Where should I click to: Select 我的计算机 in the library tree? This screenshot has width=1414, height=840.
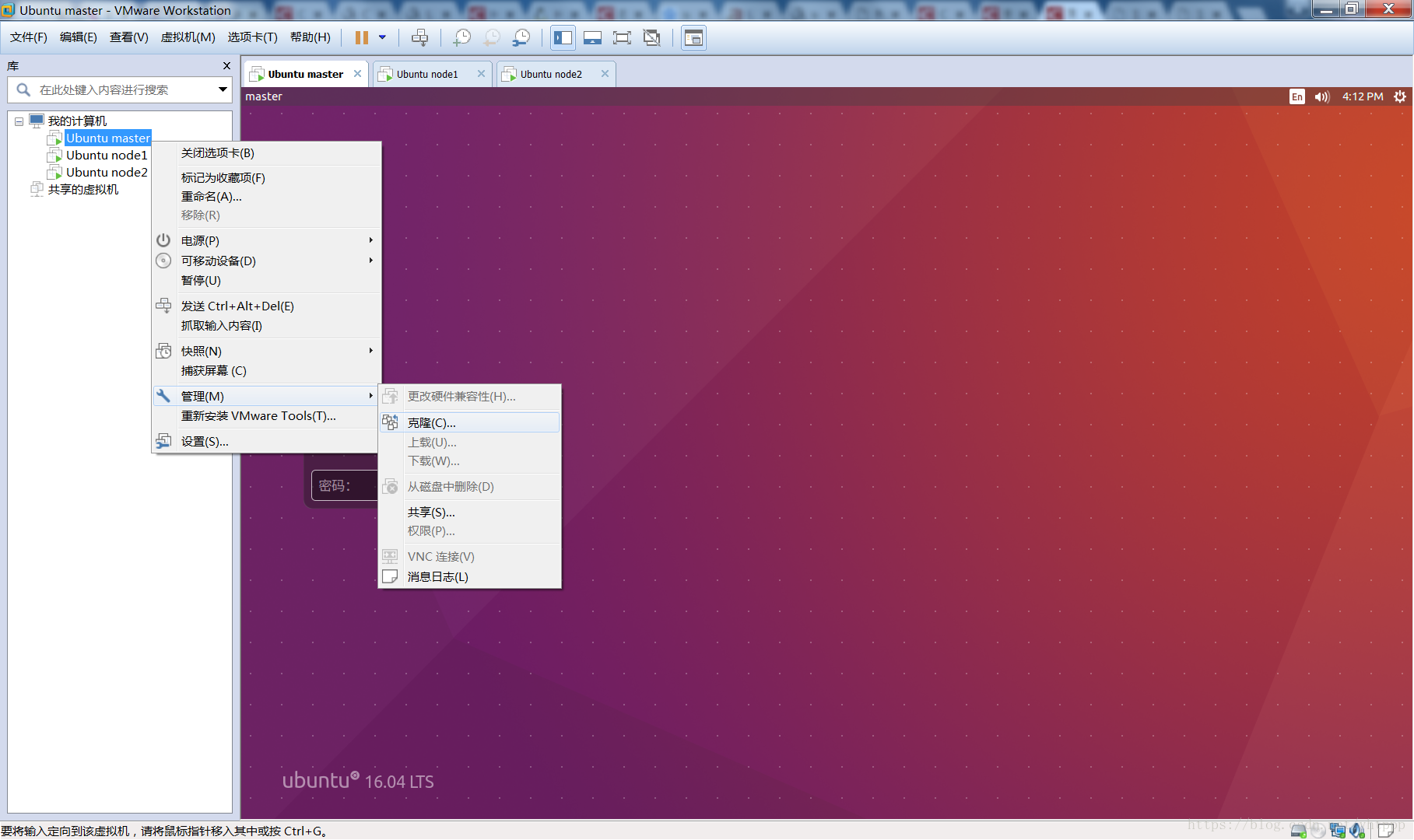(x=77, y=121)
